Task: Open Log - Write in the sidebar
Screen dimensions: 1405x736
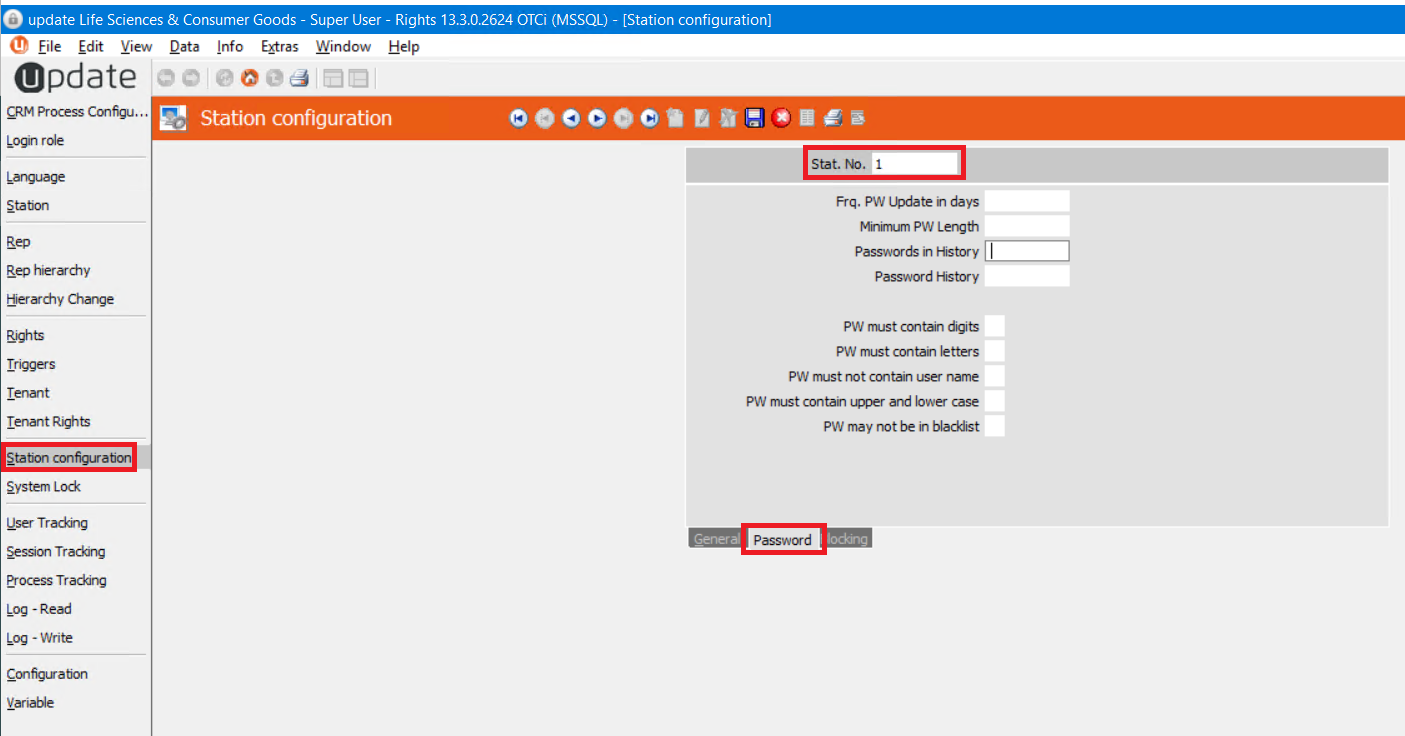Action: pos(40,638)
